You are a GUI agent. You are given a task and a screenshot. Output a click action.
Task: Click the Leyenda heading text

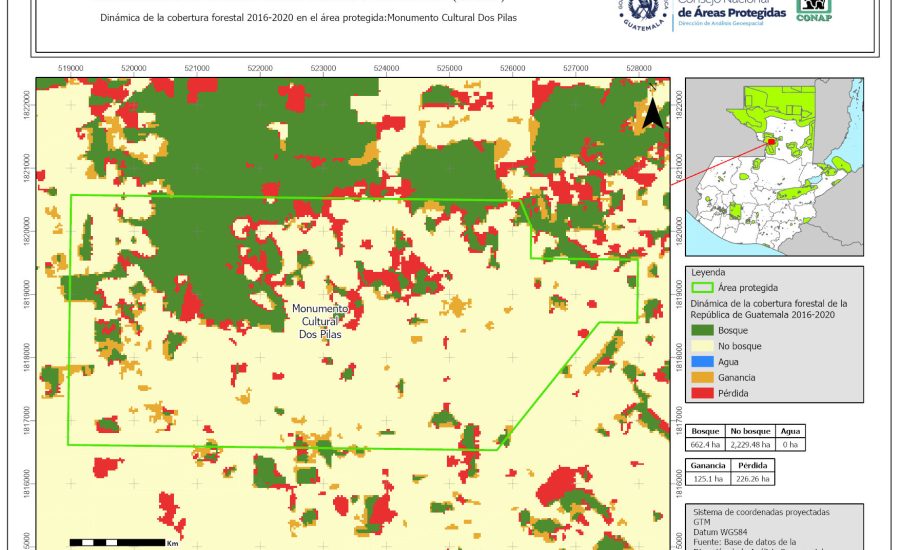[x=708, y=271]
